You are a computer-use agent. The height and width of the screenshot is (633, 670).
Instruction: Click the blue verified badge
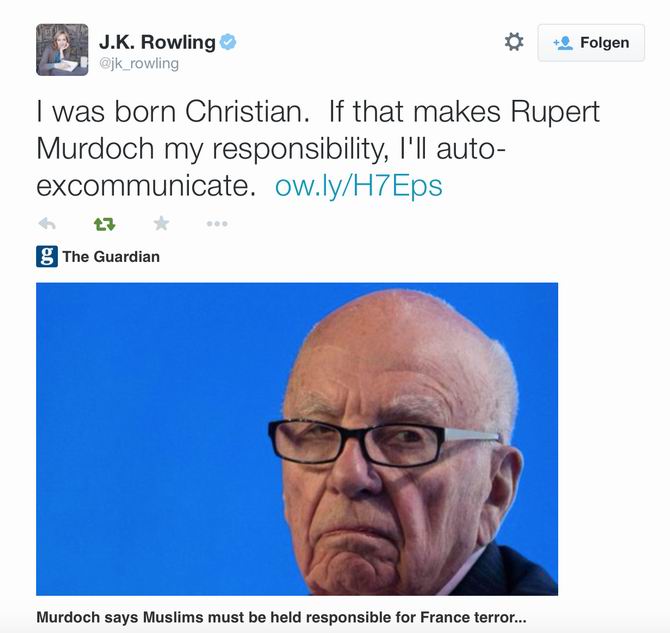(228, 42)
